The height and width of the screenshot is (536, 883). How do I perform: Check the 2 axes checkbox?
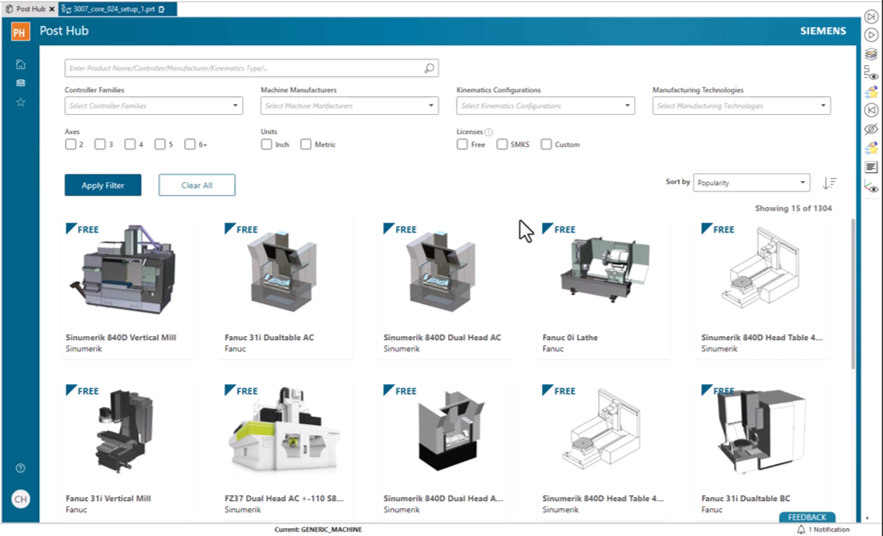70,145
